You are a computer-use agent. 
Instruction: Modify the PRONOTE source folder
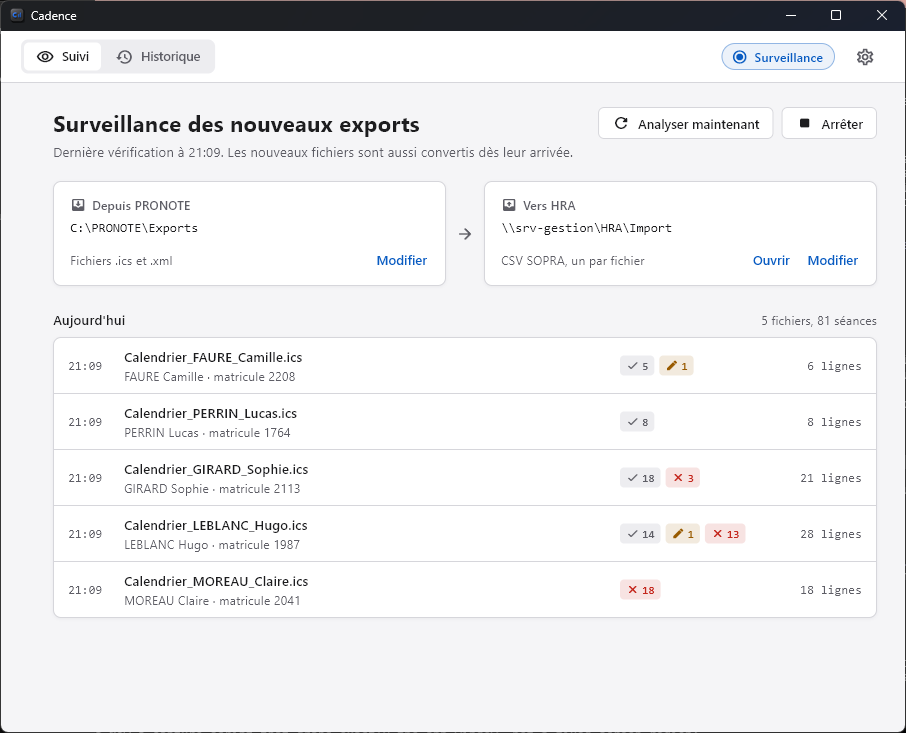[402, 261]
